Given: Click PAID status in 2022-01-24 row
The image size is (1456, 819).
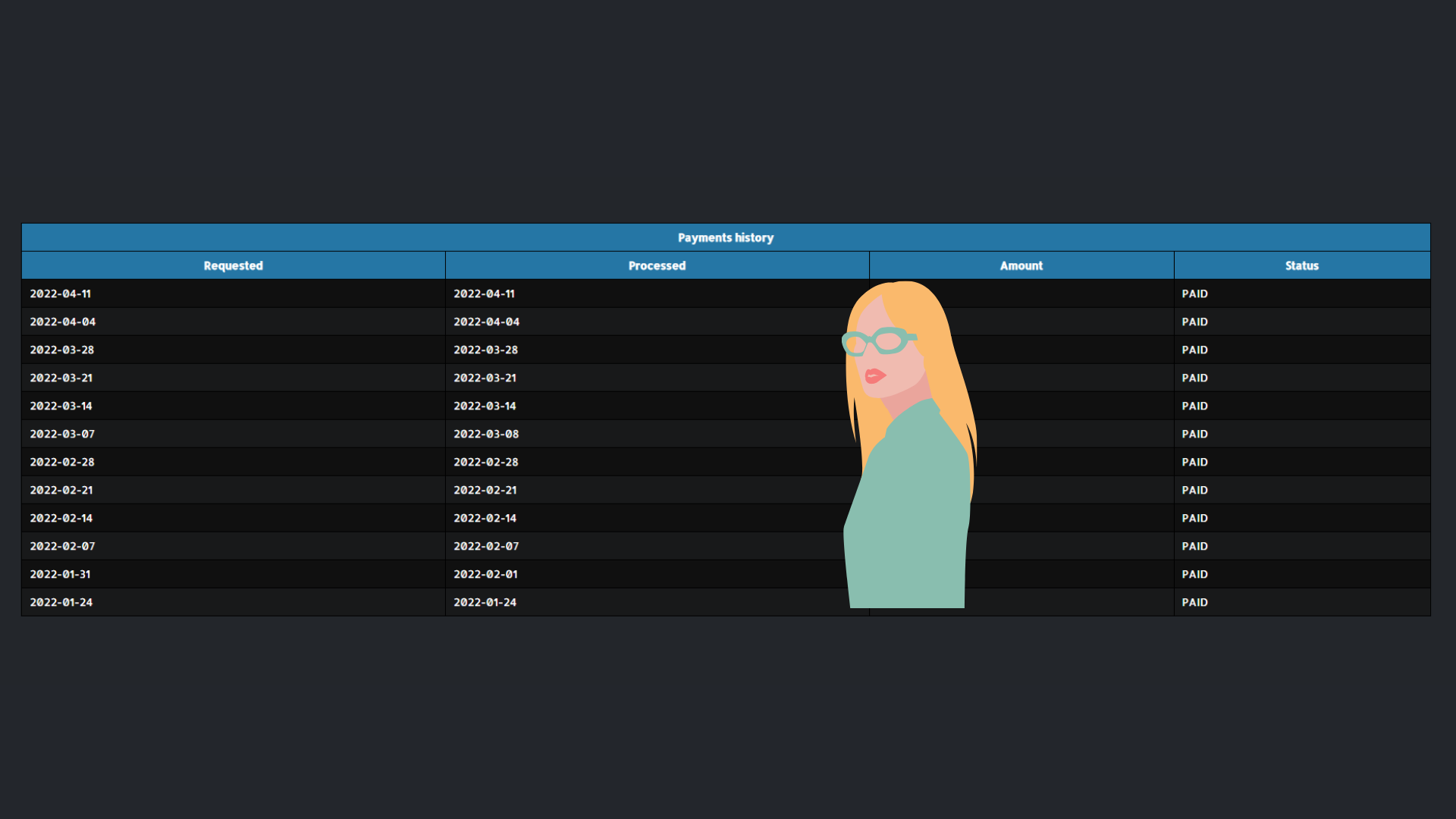Looking at the screenshot, I should (x=1194, y=602).
